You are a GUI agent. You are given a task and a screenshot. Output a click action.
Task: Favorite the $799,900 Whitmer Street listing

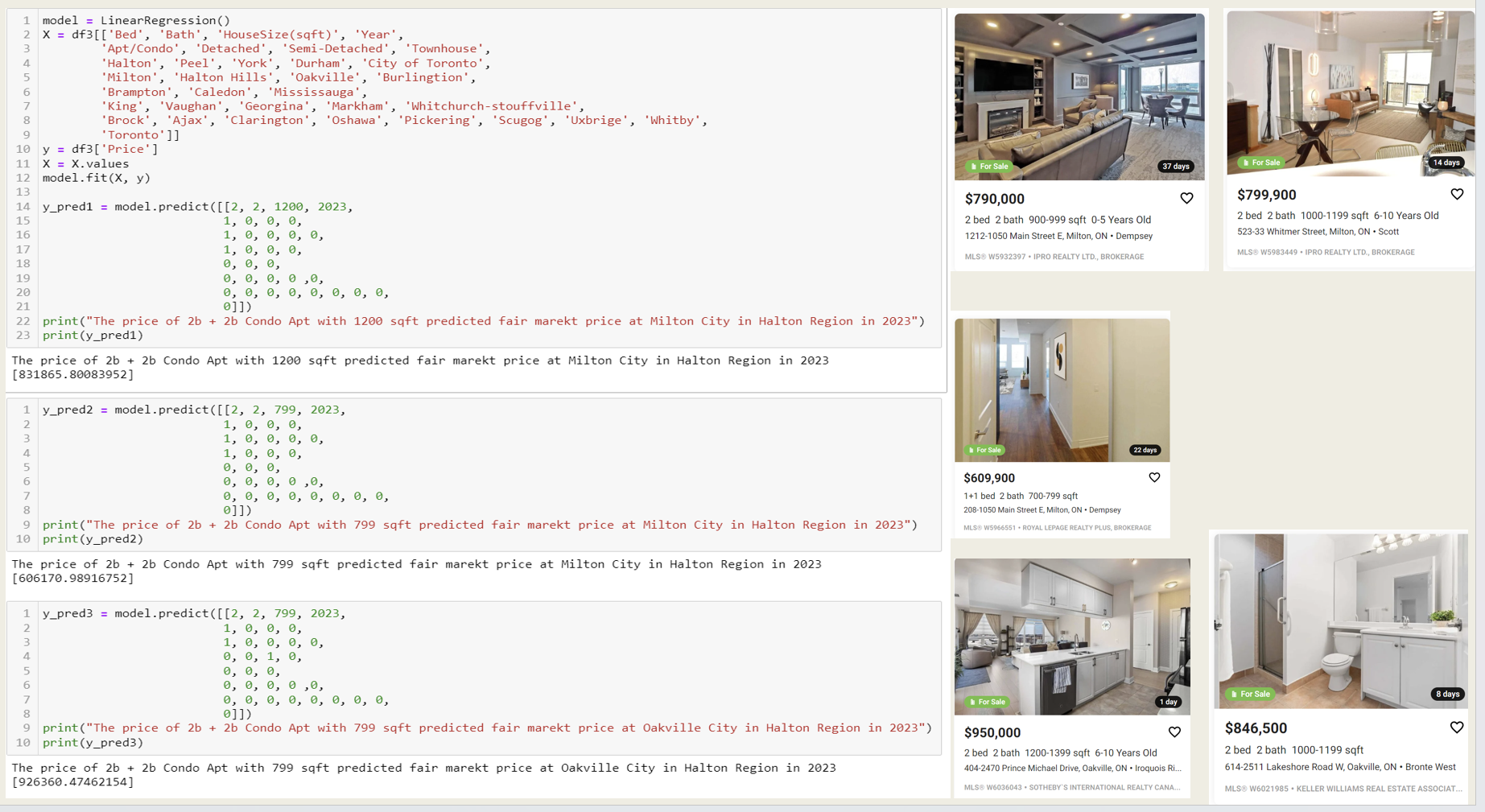[x=1457, y=194]
